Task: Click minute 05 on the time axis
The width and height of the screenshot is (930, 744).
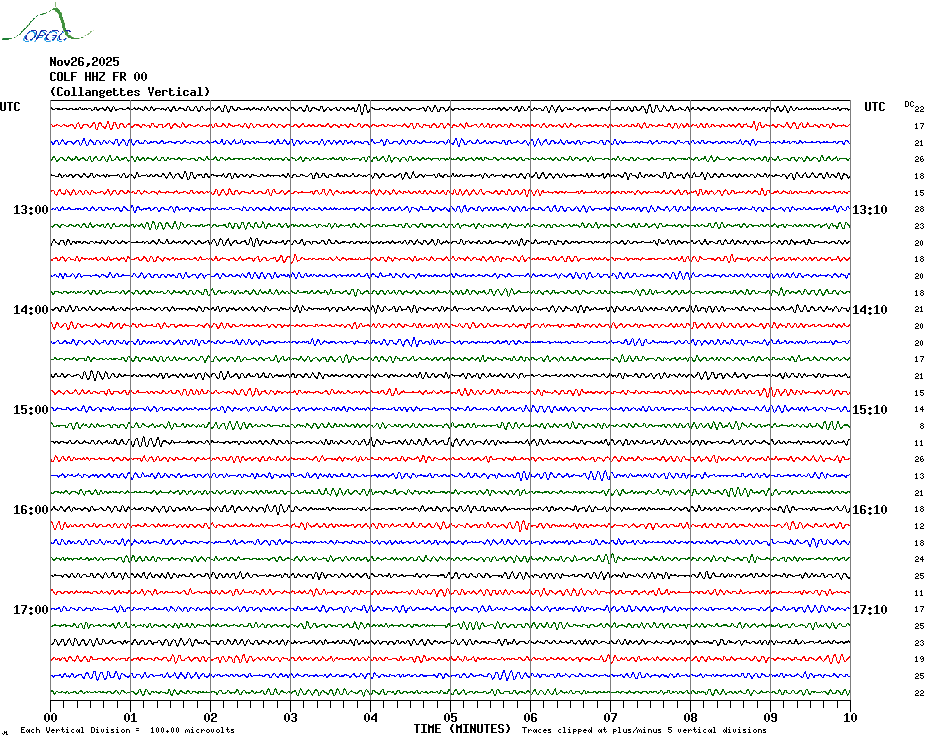Action: tap(451, 717)
